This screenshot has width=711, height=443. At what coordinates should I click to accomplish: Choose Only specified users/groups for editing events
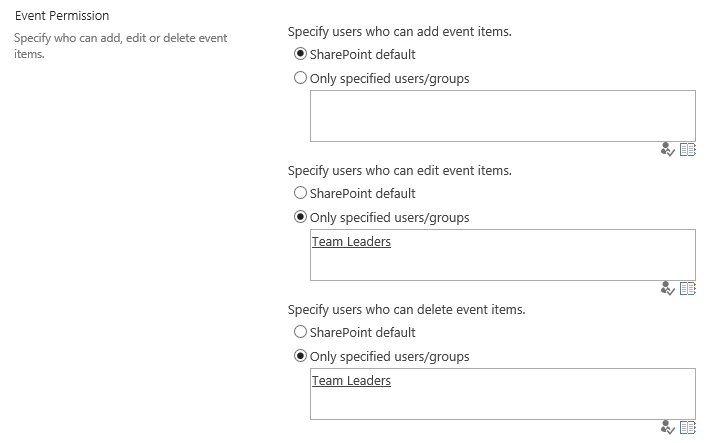(x=301, y=217)
